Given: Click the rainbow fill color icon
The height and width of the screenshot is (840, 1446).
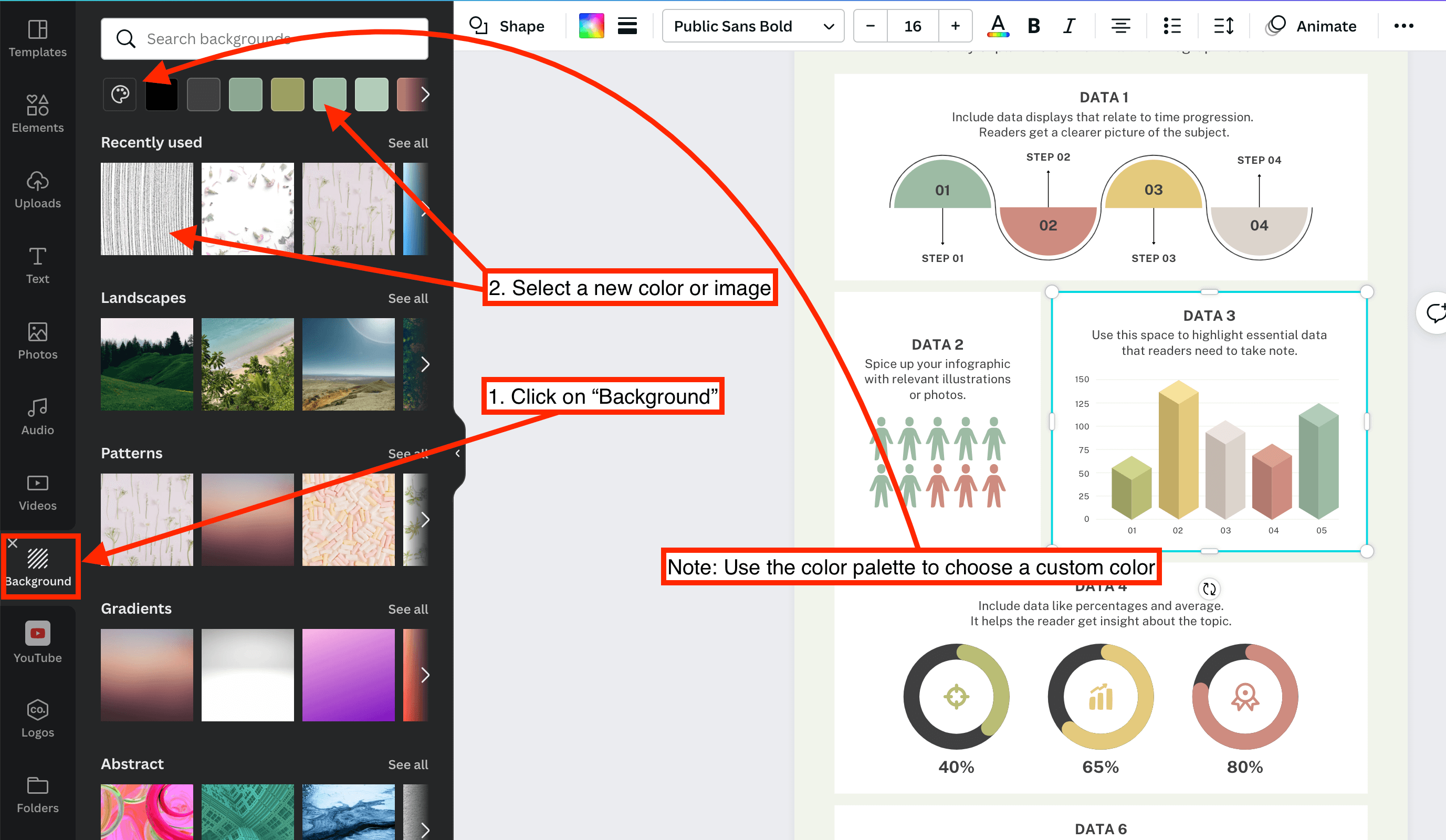Looking at the screenshot, I should [591, 26].
